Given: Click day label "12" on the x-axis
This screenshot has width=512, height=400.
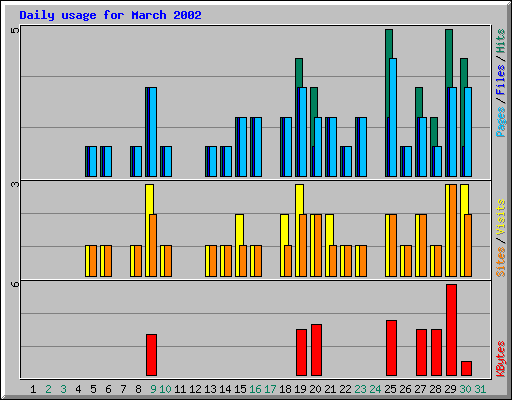Looking at the screenshot, I should (195, 389).
